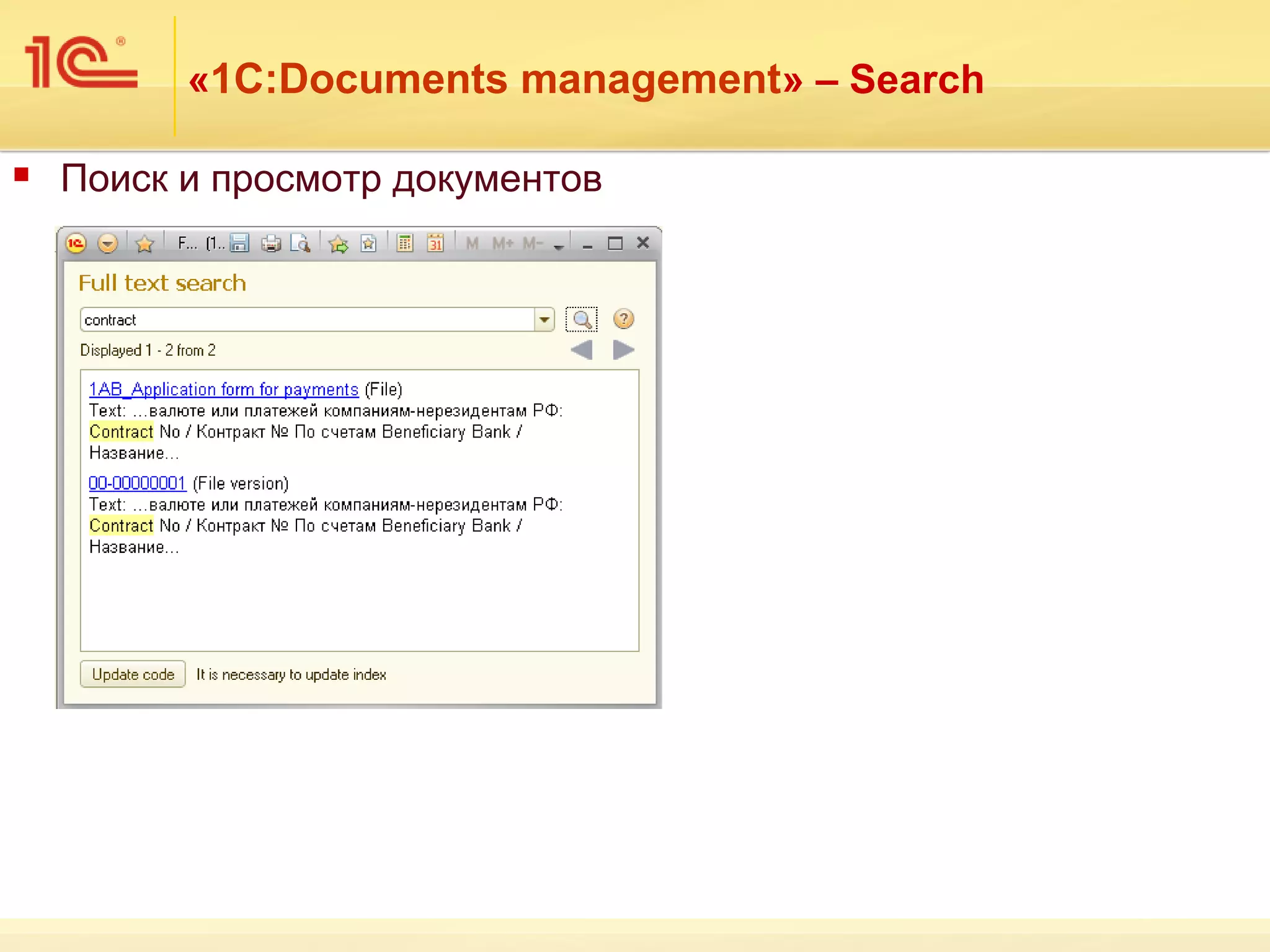Viewport: 1270px width, 952px height.
Task: Click the M memory button
Action: [x=472, y=244]
